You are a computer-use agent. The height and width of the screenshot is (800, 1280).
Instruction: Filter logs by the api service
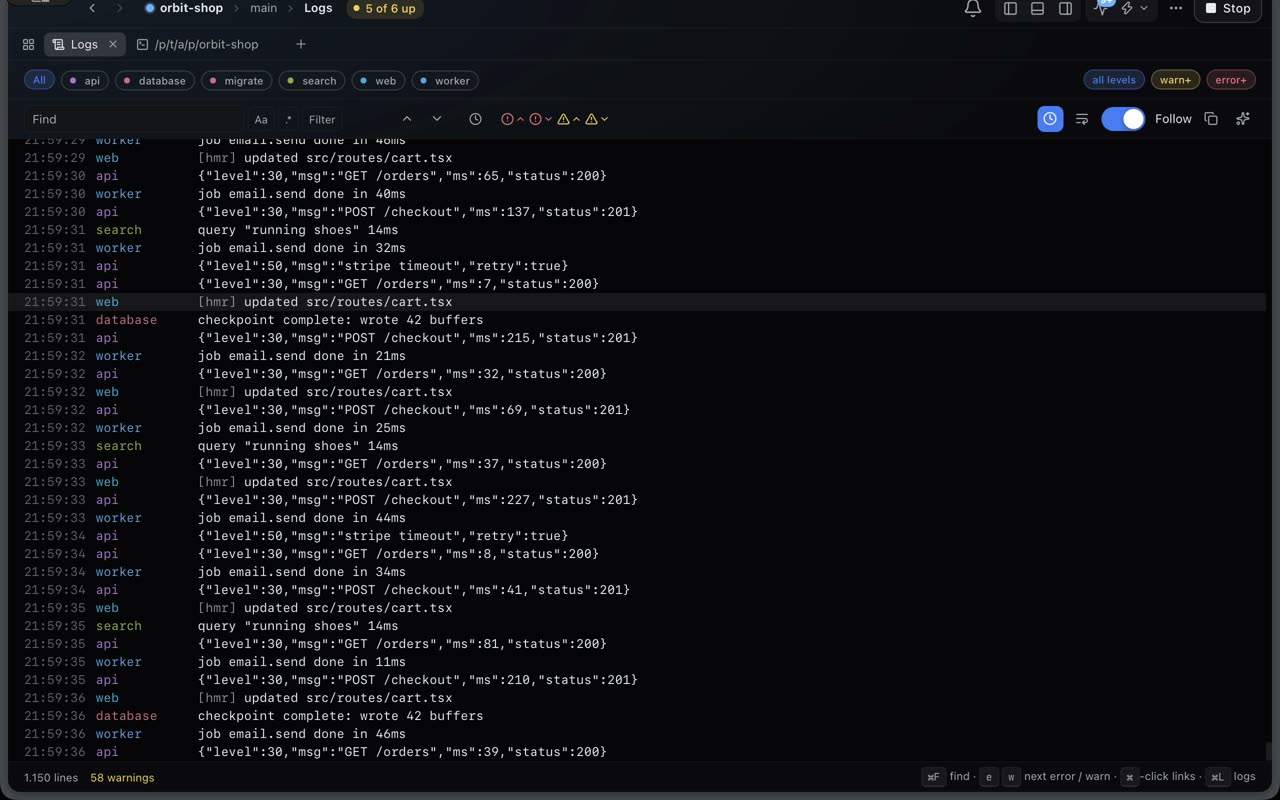[x=84, y=81]
